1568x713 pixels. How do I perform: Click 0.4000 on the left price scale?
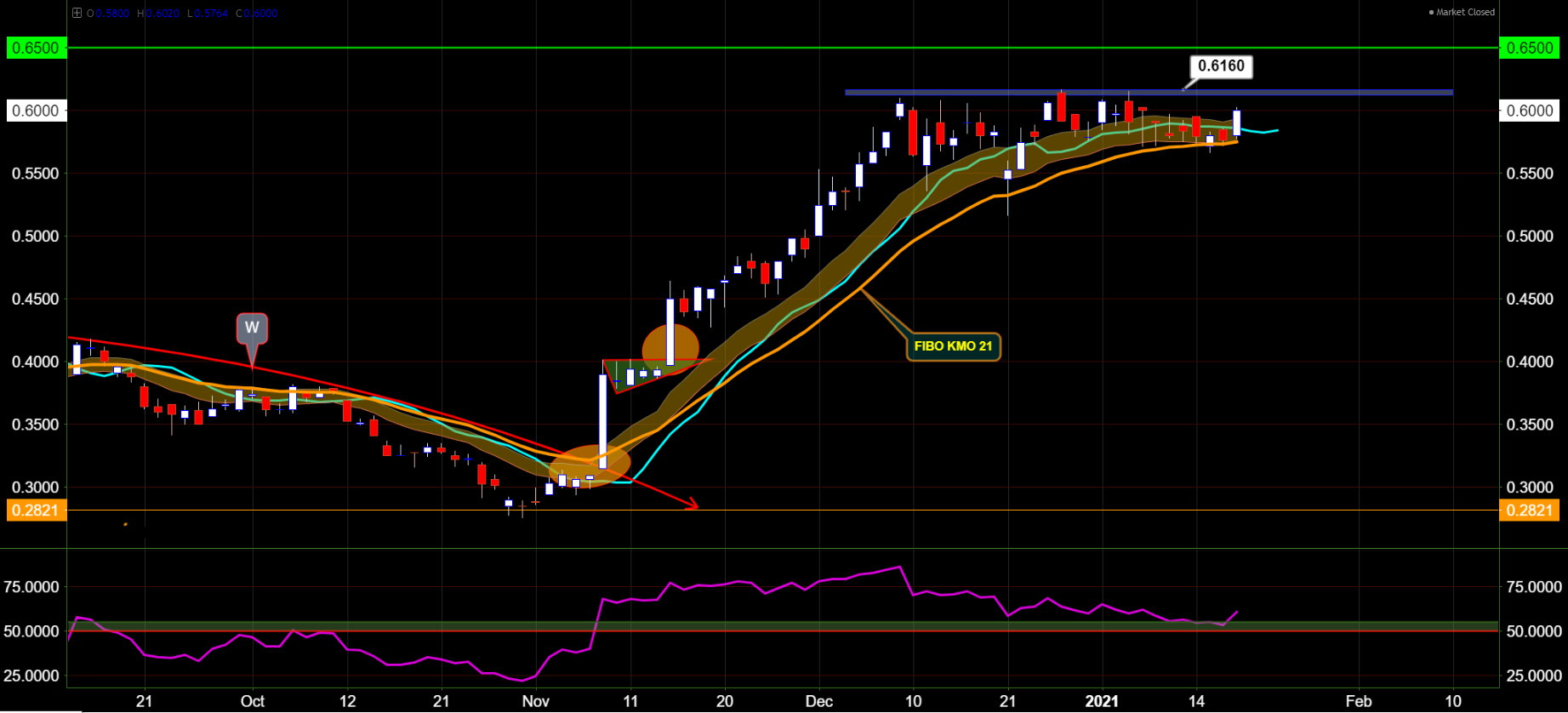36,362
